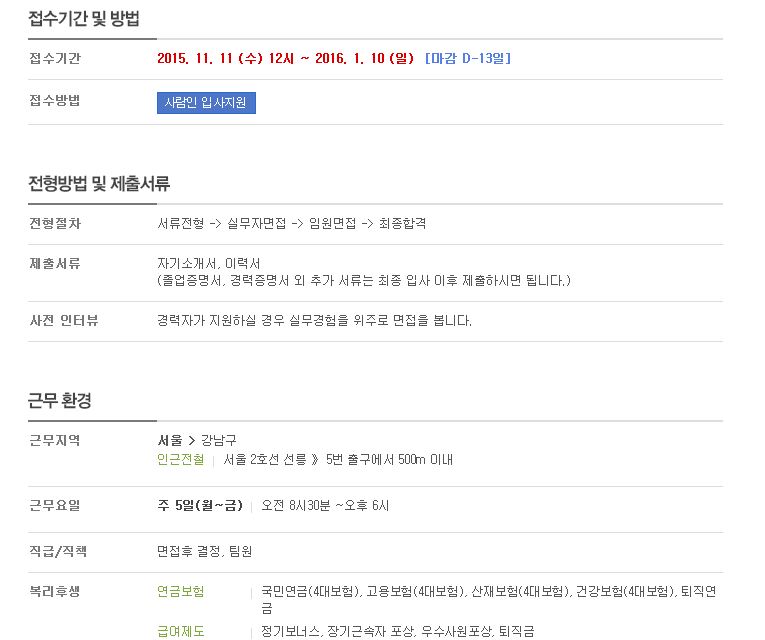Click the 서류전형 hiring process step text
Image resolution: width=765 pixels, height=640 pixels.
[x=181, y=223]
